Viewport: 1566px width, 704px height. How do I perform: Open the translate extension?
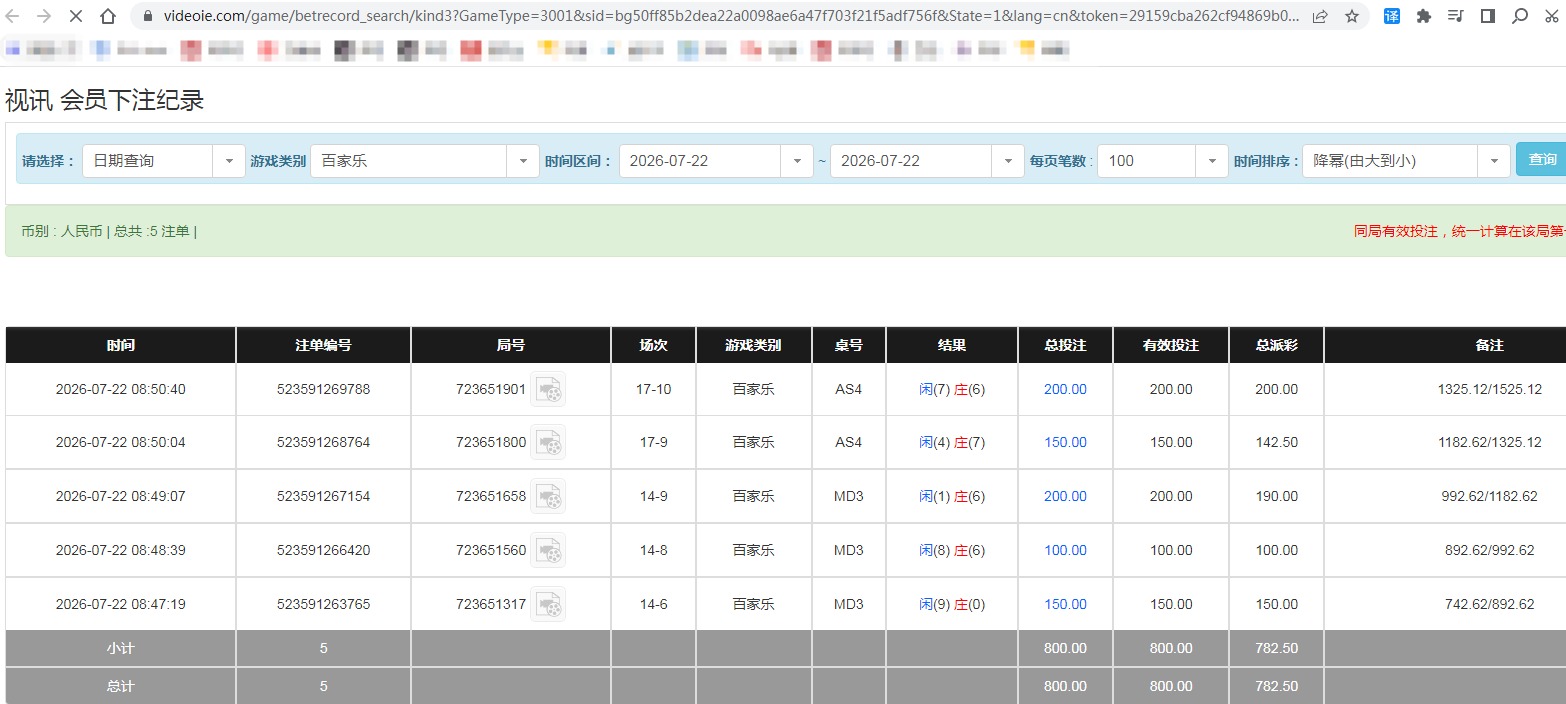click(1391, 16)
